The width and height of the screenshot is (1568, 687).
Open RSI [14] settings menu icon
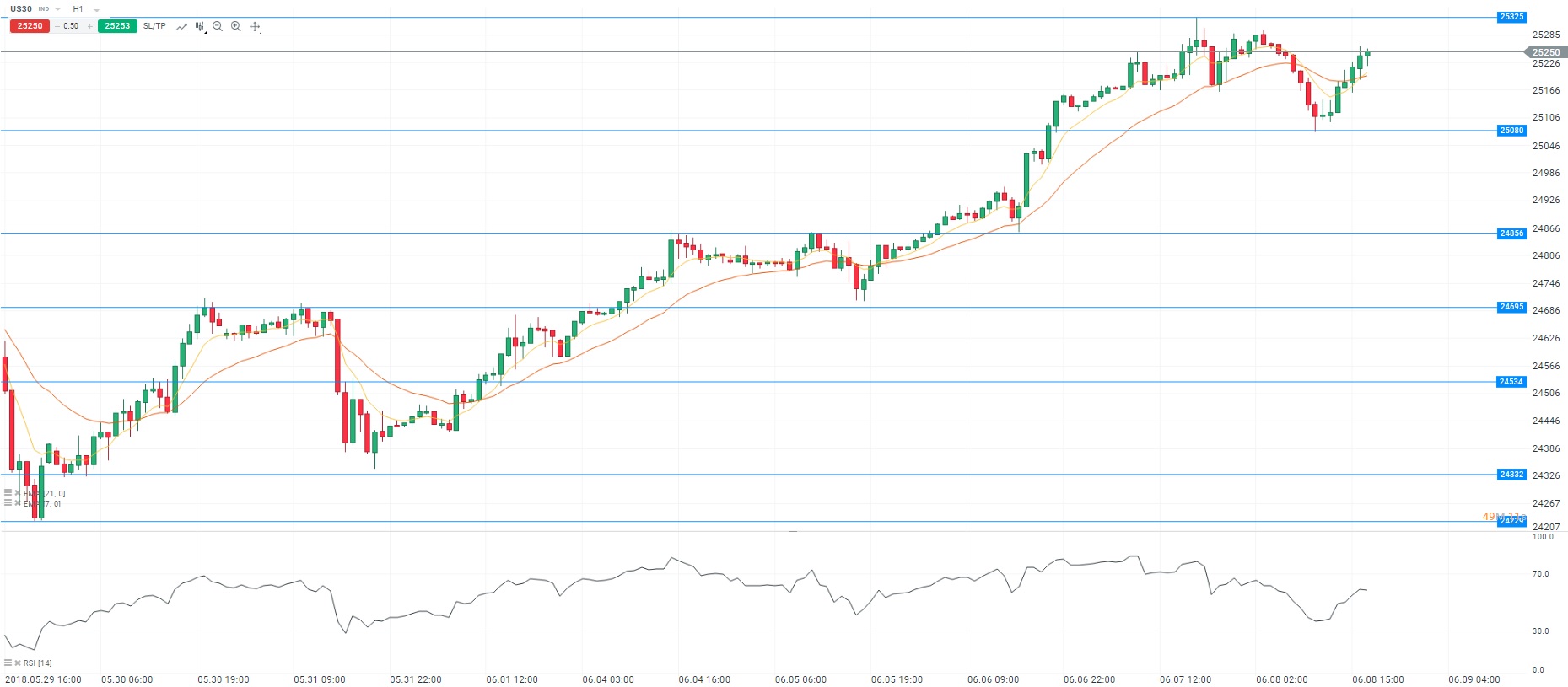[x=8, y=663]
